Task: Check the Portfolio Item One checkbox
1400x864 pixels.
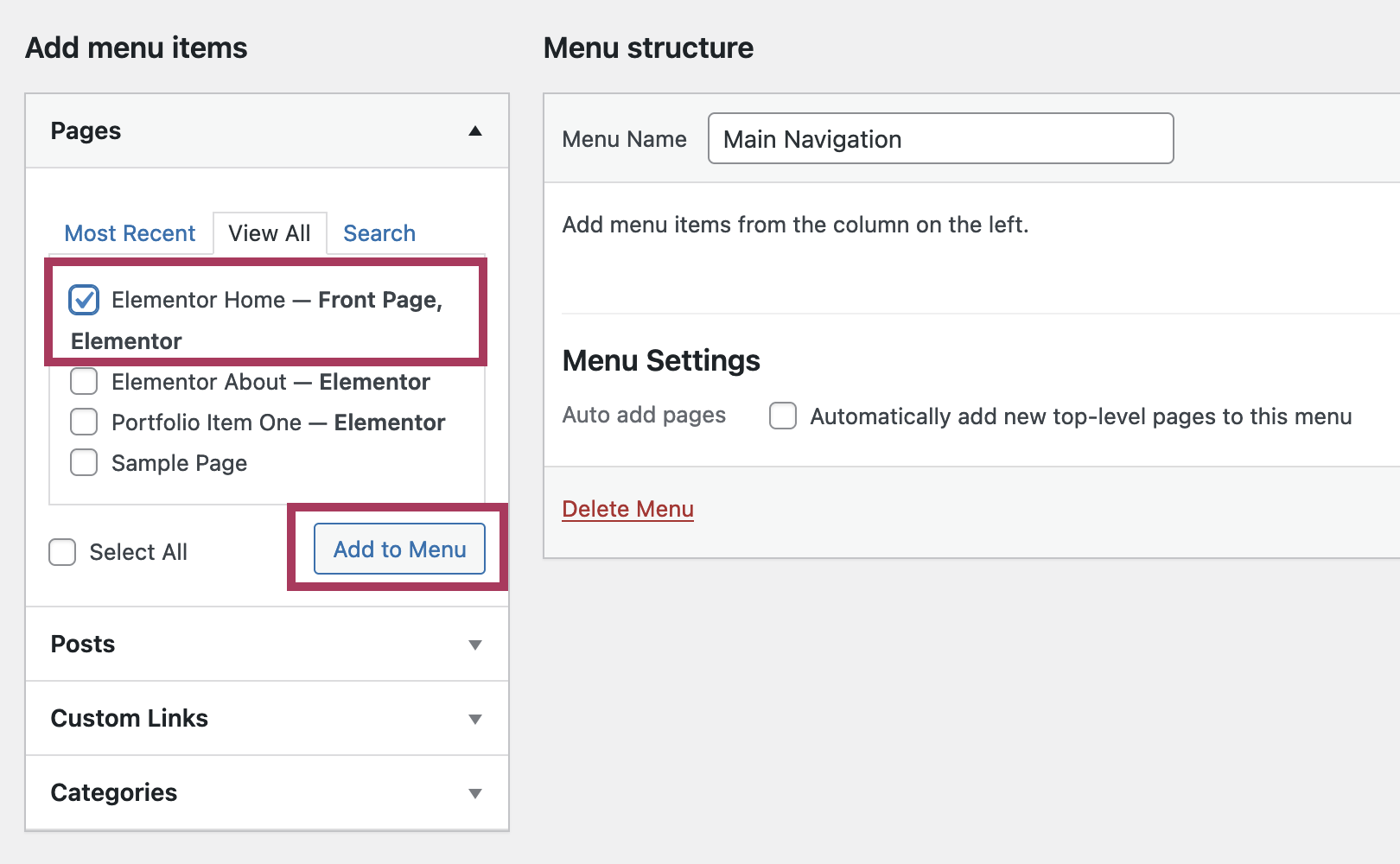Action: [84, 422]
